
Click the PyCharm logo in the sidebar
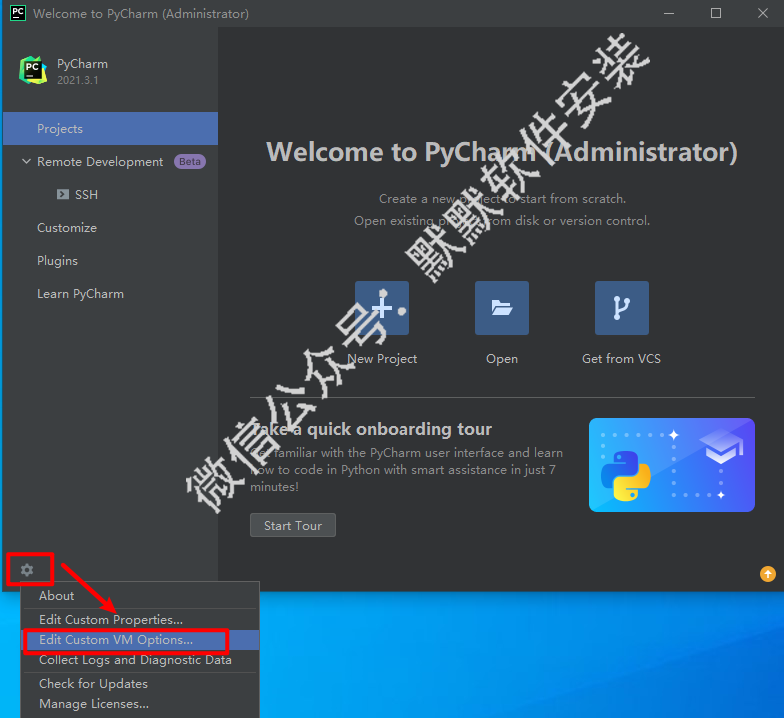click(33, 70)
